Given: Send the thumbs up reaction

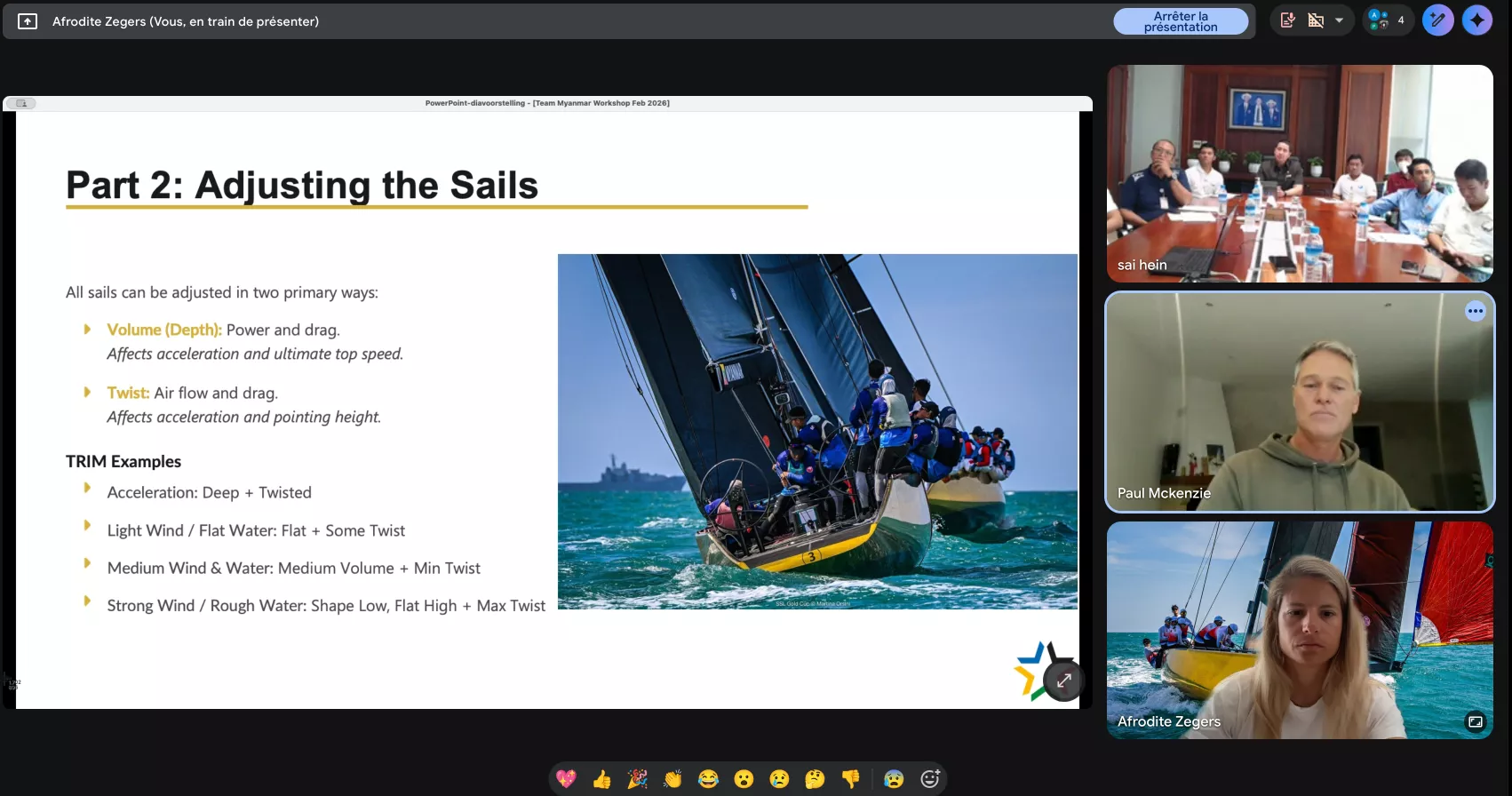Looking at the screenshot, I should coord(601,779).
